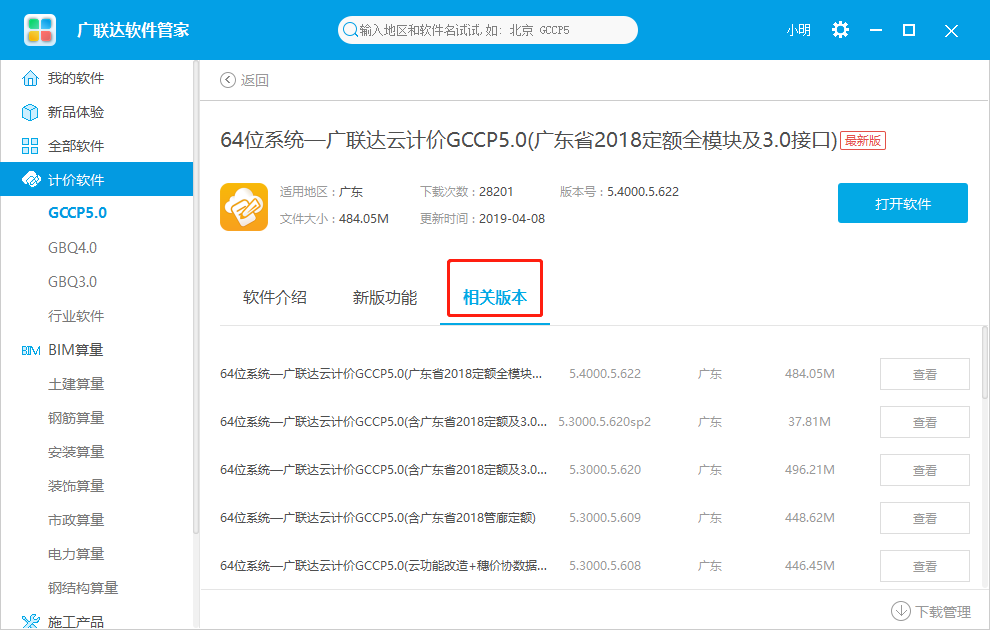
Task: Click 查看 for version 5.3000.5.620
Action: point(924,470)
